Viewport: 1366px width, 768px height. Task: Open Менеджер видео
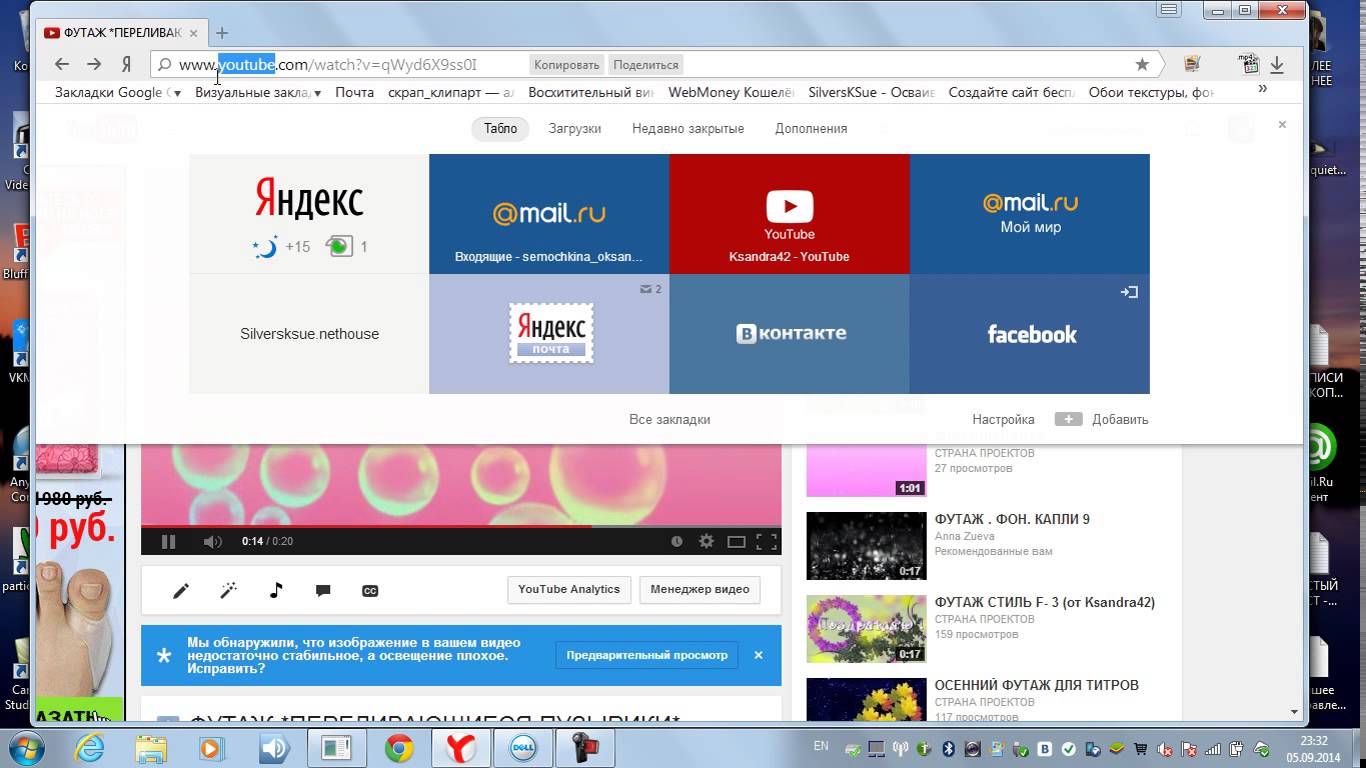pyautogui.click(x=700, y=589)
